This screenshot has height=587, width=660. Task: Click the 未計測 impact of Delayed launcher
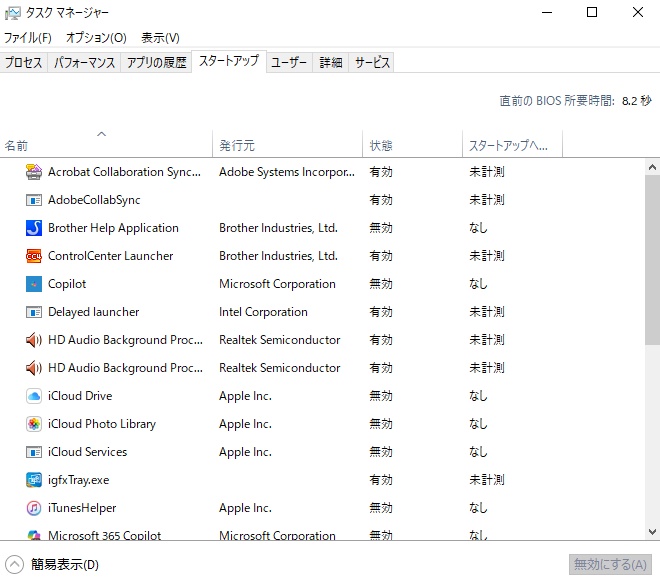pyautogui.click(x=487, y=312)
